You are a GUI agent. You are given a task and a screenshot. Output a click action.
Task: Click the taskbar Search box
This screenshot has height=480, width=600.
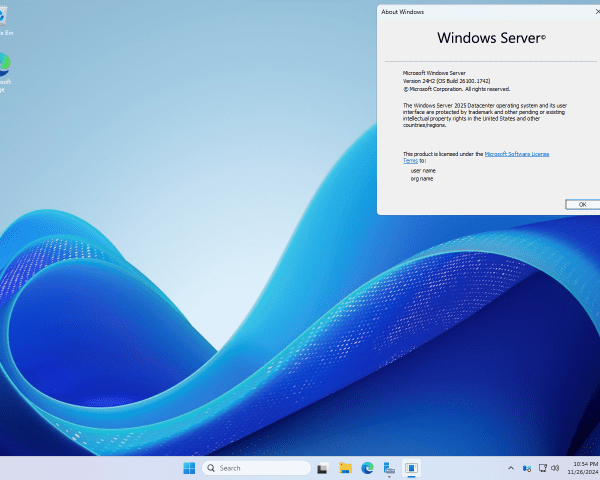coord(256,468)
